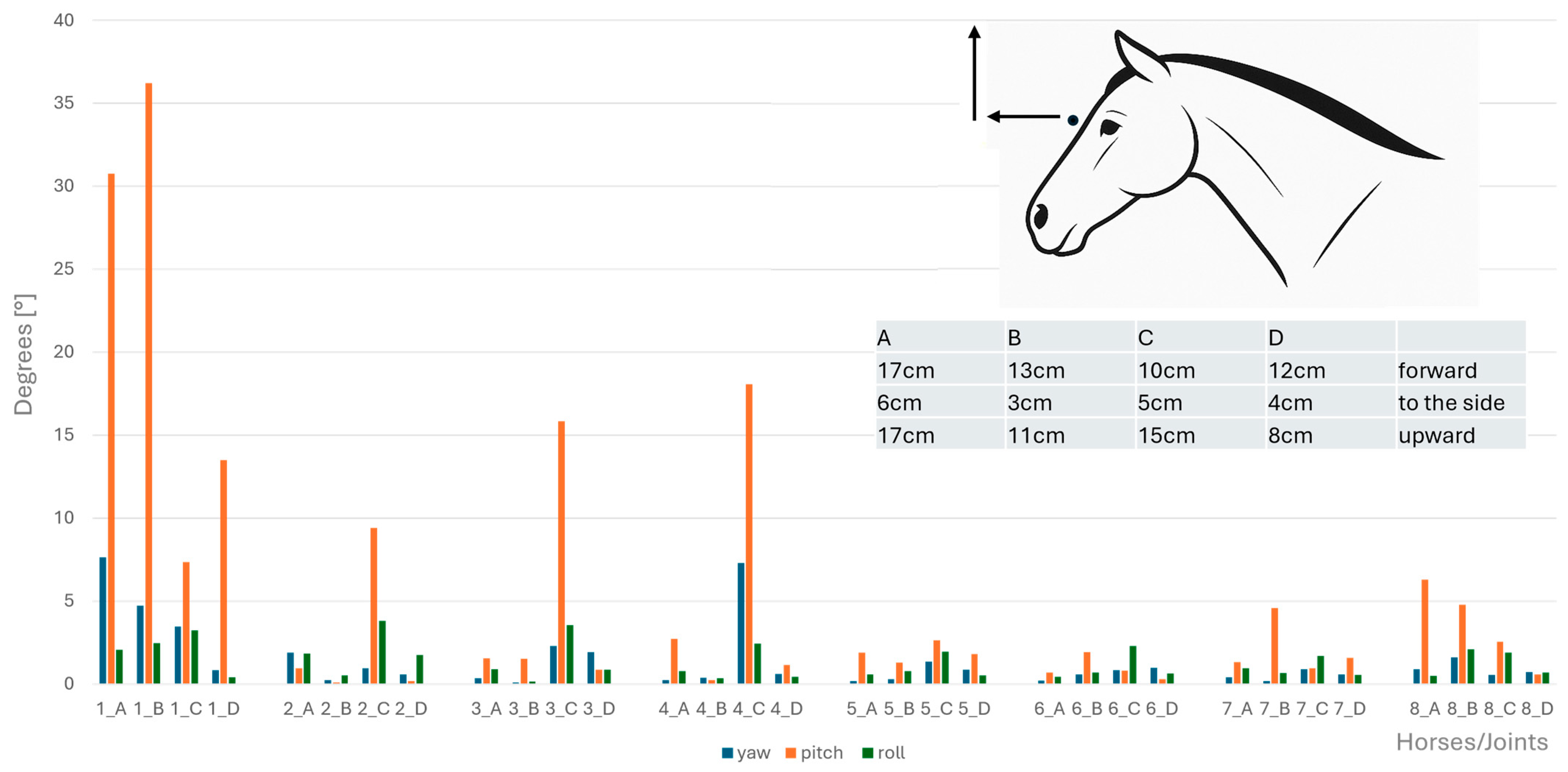Click the orange pitch bar at 2_C
This screenshot has width=1568, height=772.
pyautogui.click(x=374, y=606)
